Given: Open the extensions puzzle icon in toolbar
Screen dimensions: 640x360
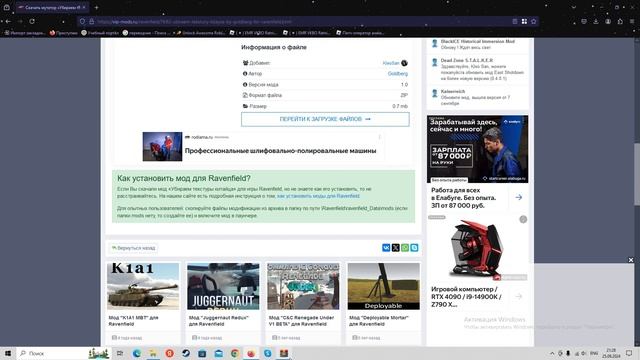Looking at the screenshot, I should tap(620, 22).
